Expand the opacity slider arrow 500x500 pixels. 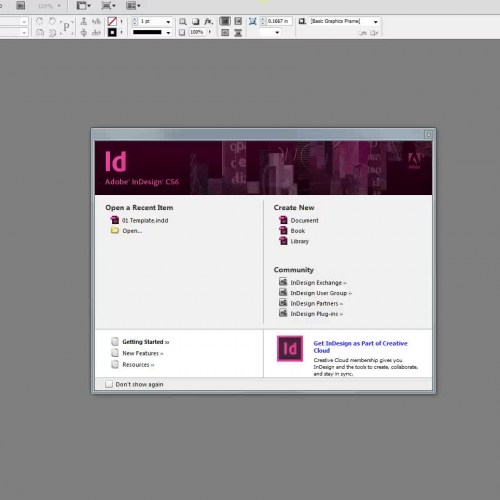210,32
